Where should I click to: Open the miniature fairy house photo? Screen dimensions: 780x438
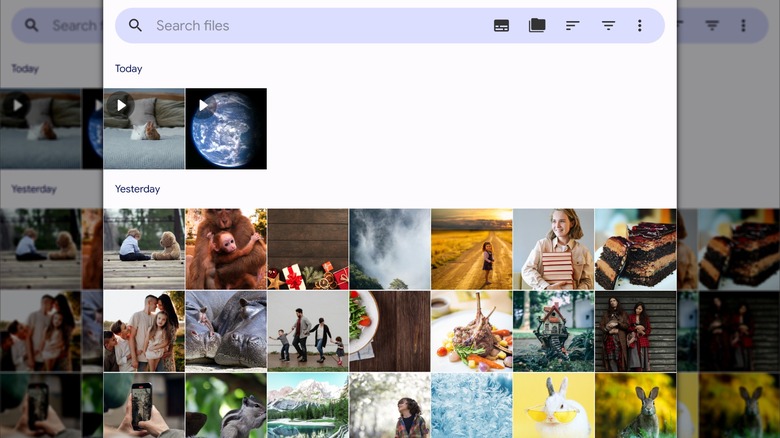(x=554, y=331)
